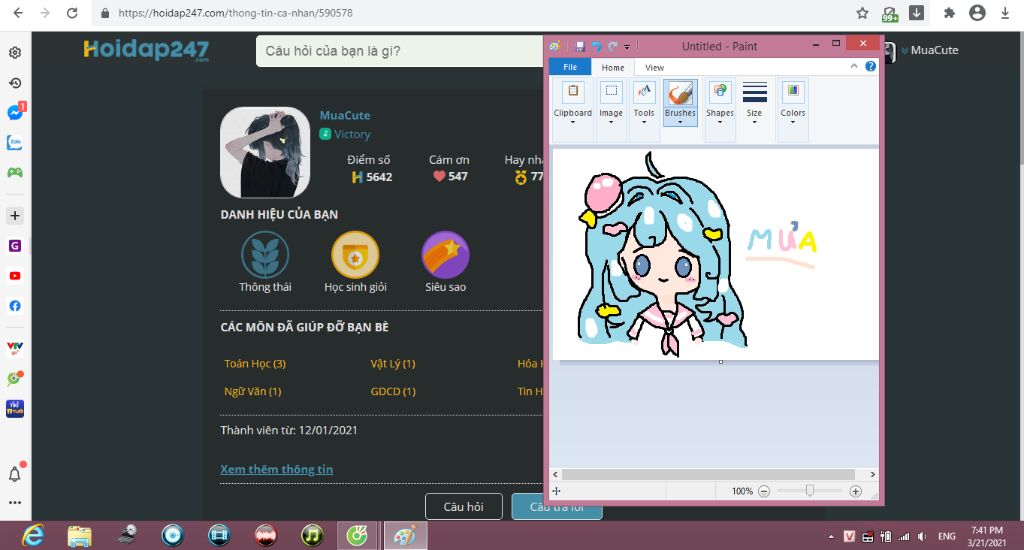Click the Hoidap247 logo
1024x550 pixels.
[146, 50]
